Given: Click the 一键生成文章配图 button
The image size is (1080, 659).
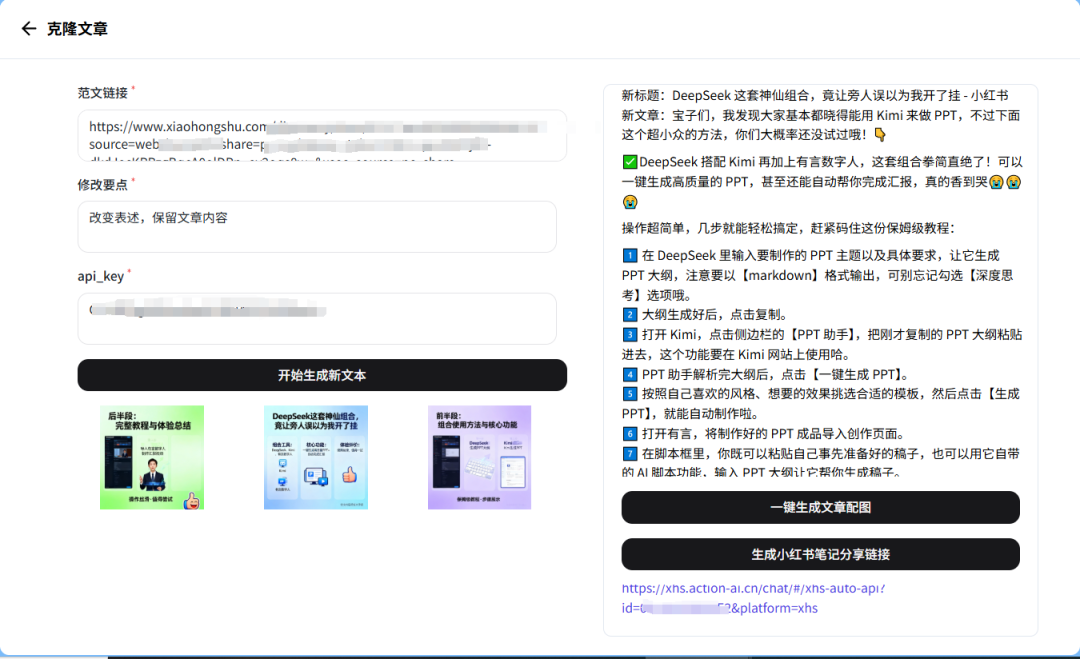Looking at the screenshot, I should pos(820,507).
